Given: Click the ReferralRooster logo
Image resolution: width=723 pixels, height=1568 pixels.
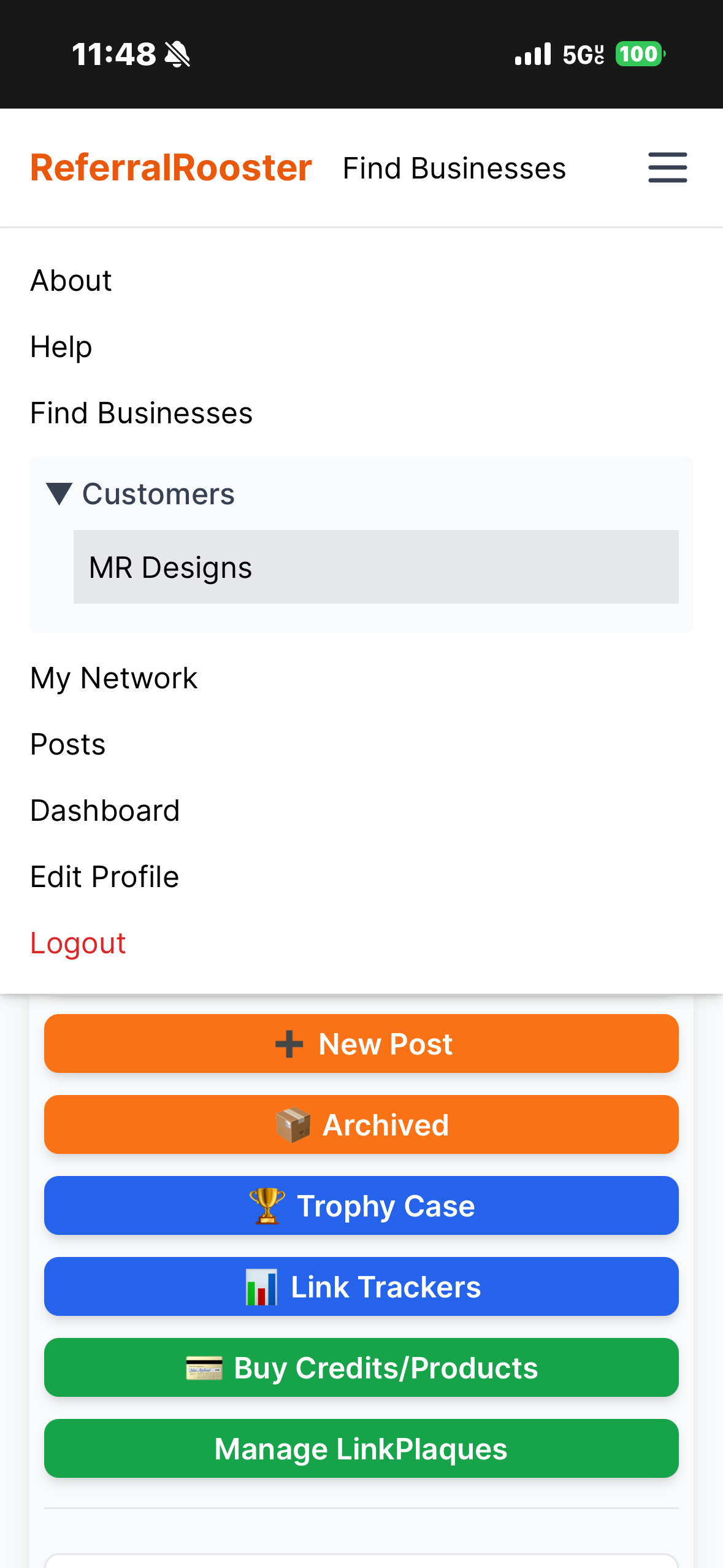Looking at the screenshot, I should click(171, 168).
